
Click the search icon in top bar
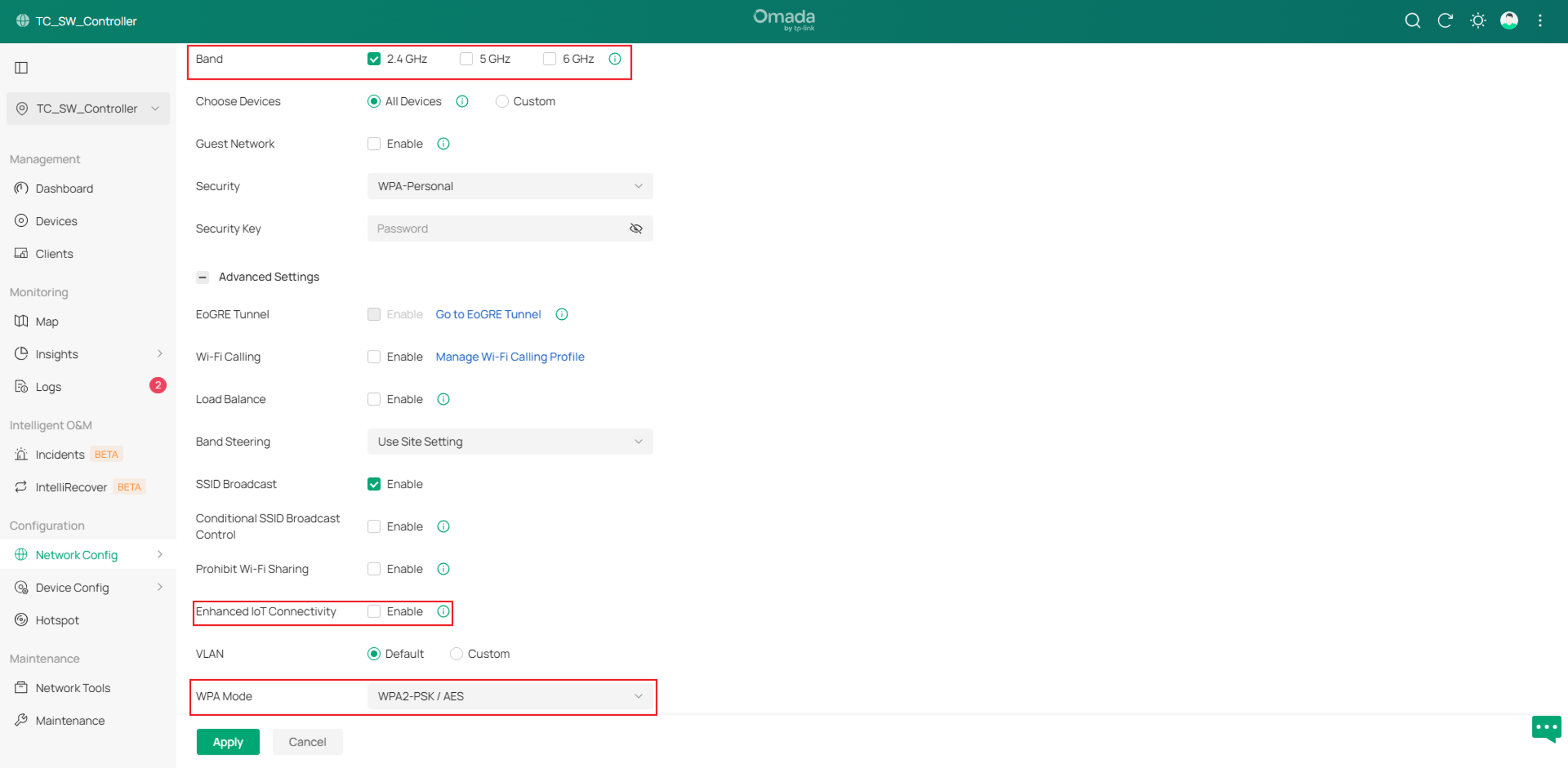1413,21
